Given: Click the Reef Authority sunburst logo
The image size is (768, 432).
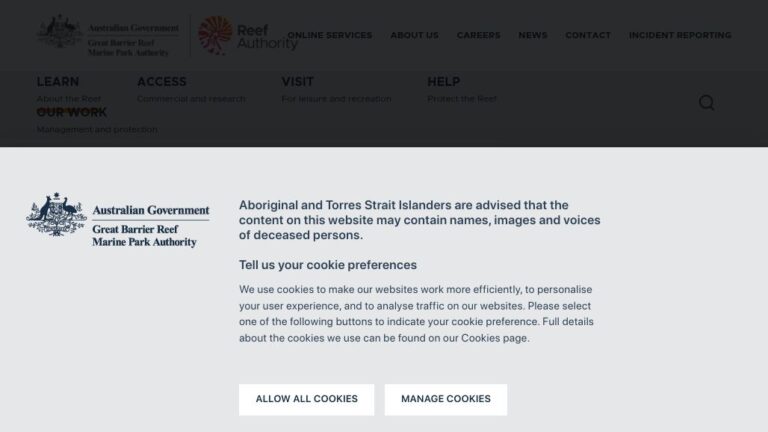Looking at the screenshot, I should click(215, 35).
